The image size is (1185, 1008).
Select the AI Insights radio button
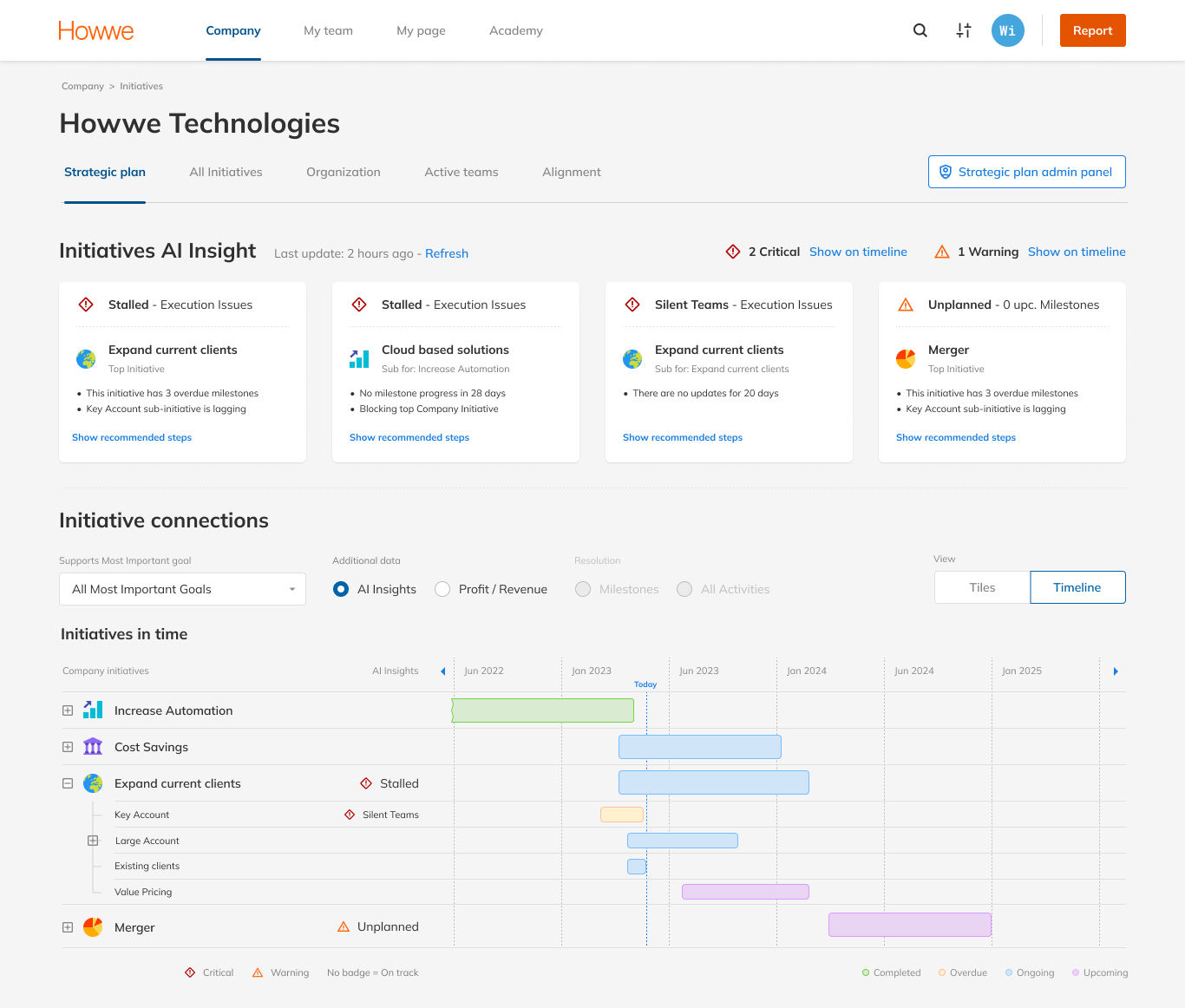341,589
